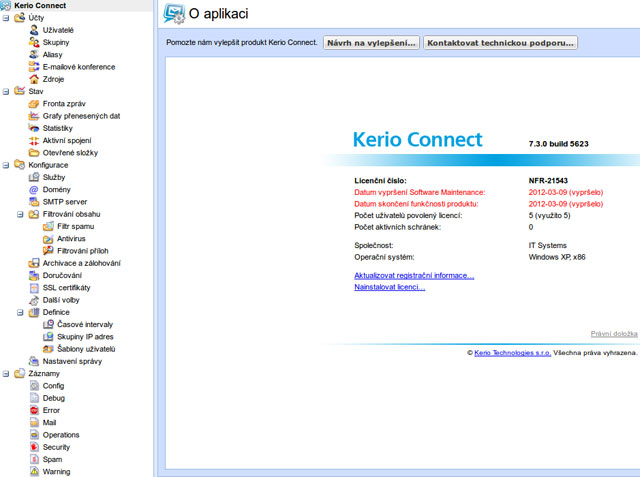Open the Filtrování příloh icon
640x477 pixels.
[x=49, y=251]
